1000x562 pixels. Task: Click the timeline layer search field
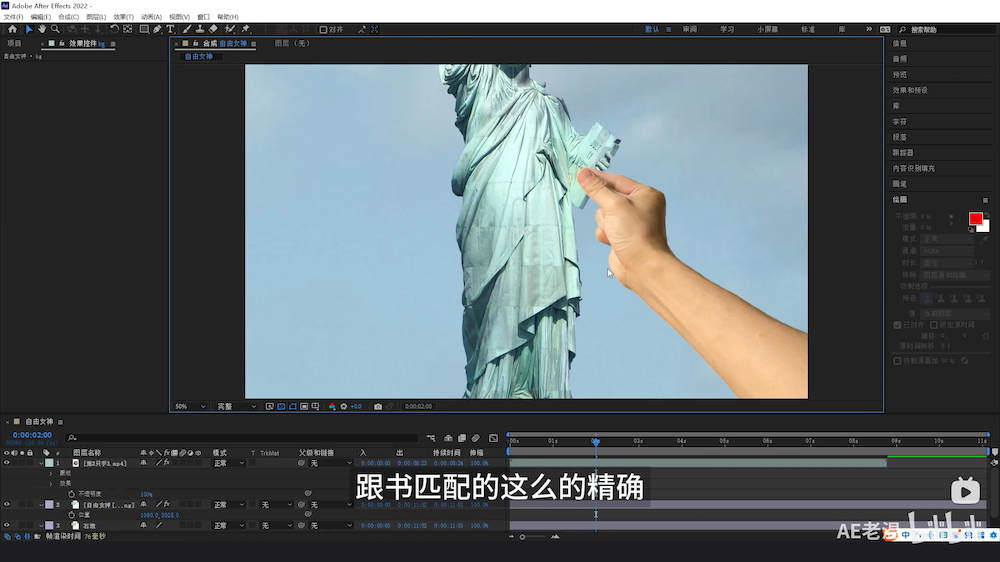[x=242, y=438]
